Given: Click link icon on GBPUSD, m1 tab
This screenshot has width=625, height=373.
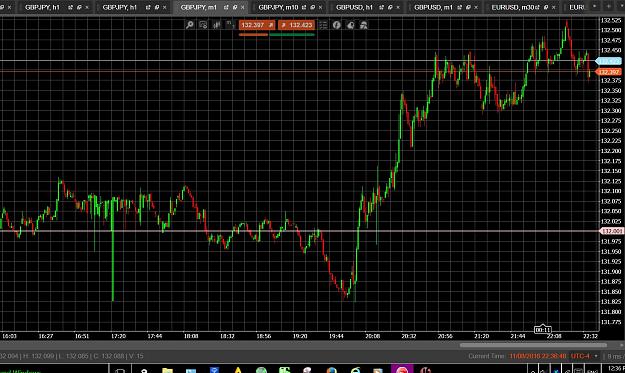Looking at the screenshot, I should [468, 7].
